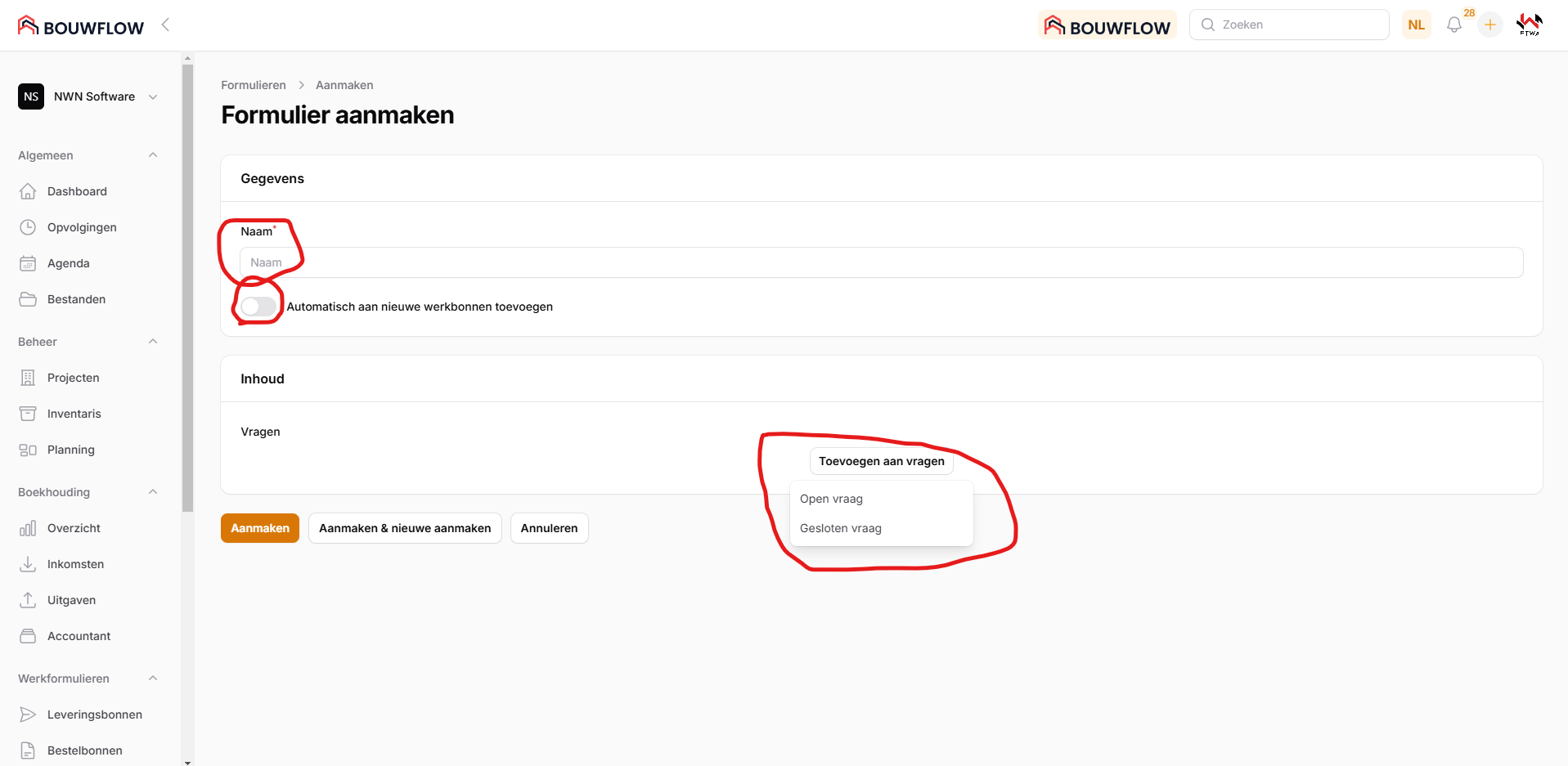Click the Naam input field
1568x766 pixels.
881,262
